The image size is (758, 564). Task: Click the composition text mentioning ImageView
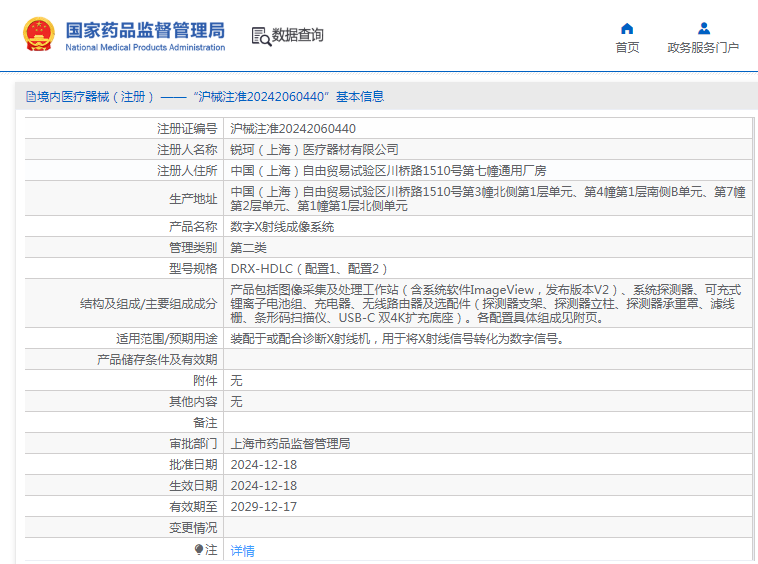485,304
